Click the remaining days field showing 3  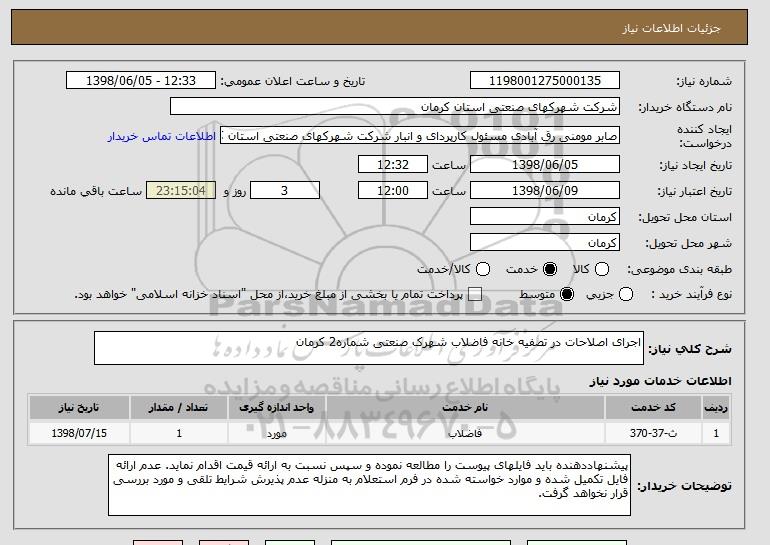(285, 191)
